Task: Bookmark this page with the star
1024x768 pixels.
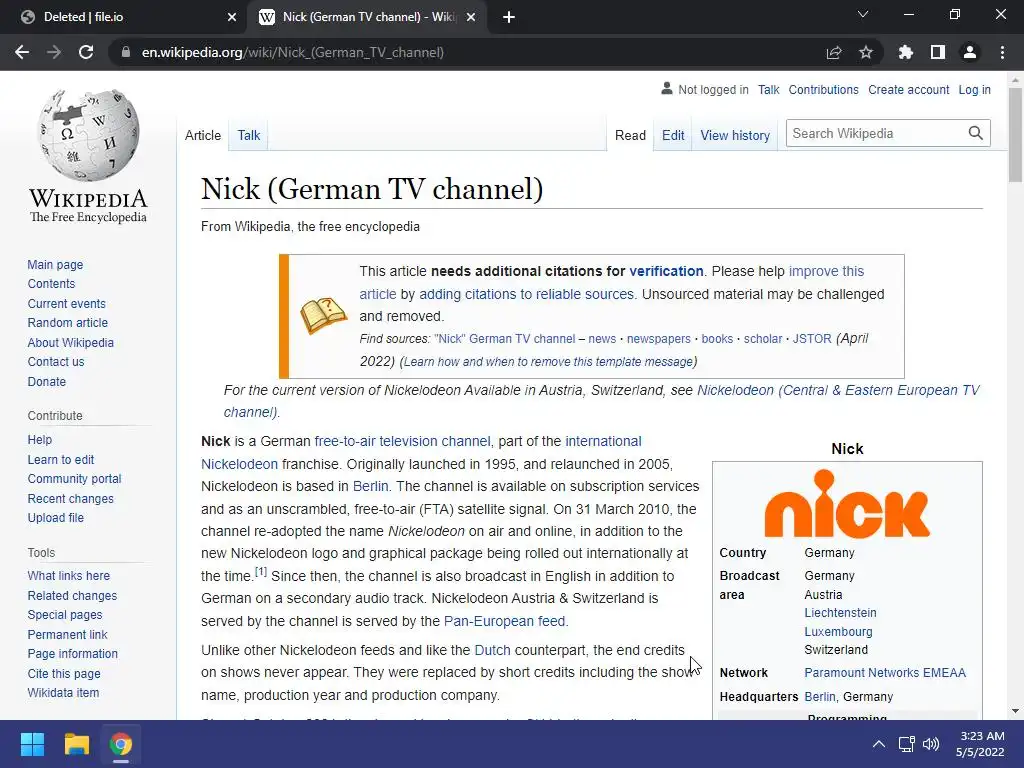Action: [x=866, y=52]
